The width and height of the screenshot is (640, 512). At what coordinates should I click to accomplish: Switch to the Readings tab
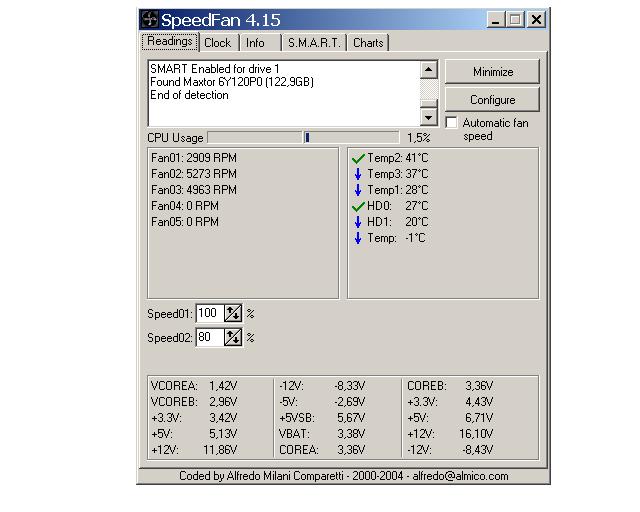170,42
